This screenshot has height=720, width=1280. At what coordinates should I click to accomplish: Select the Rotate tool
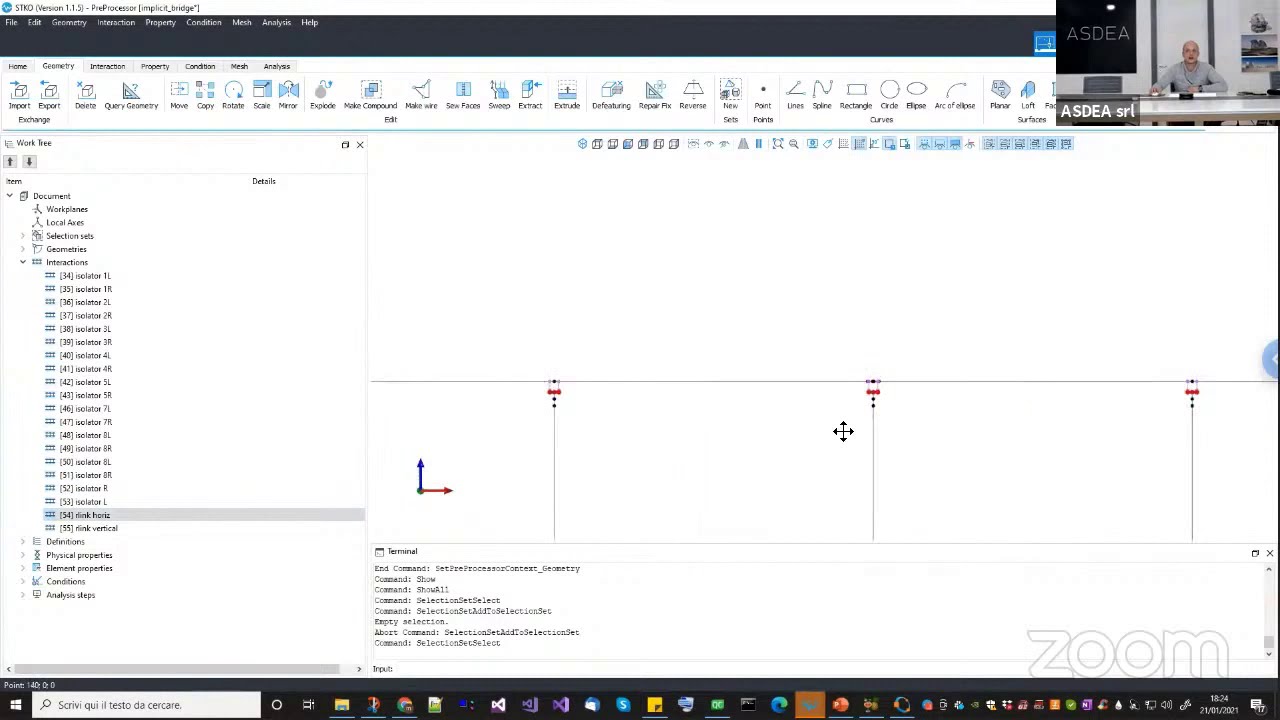233,95
